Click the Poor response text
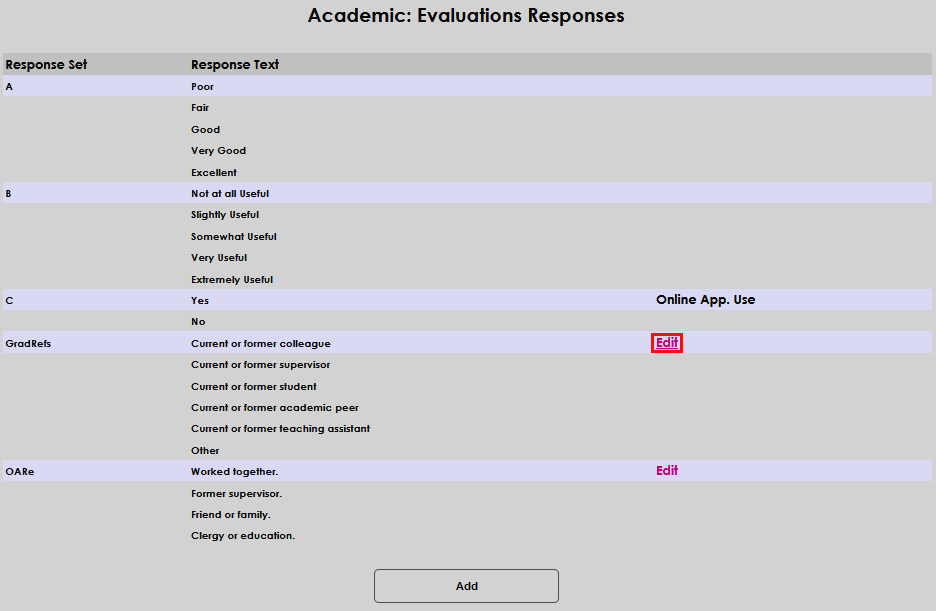Screen dimensions: 936x611 203,86
